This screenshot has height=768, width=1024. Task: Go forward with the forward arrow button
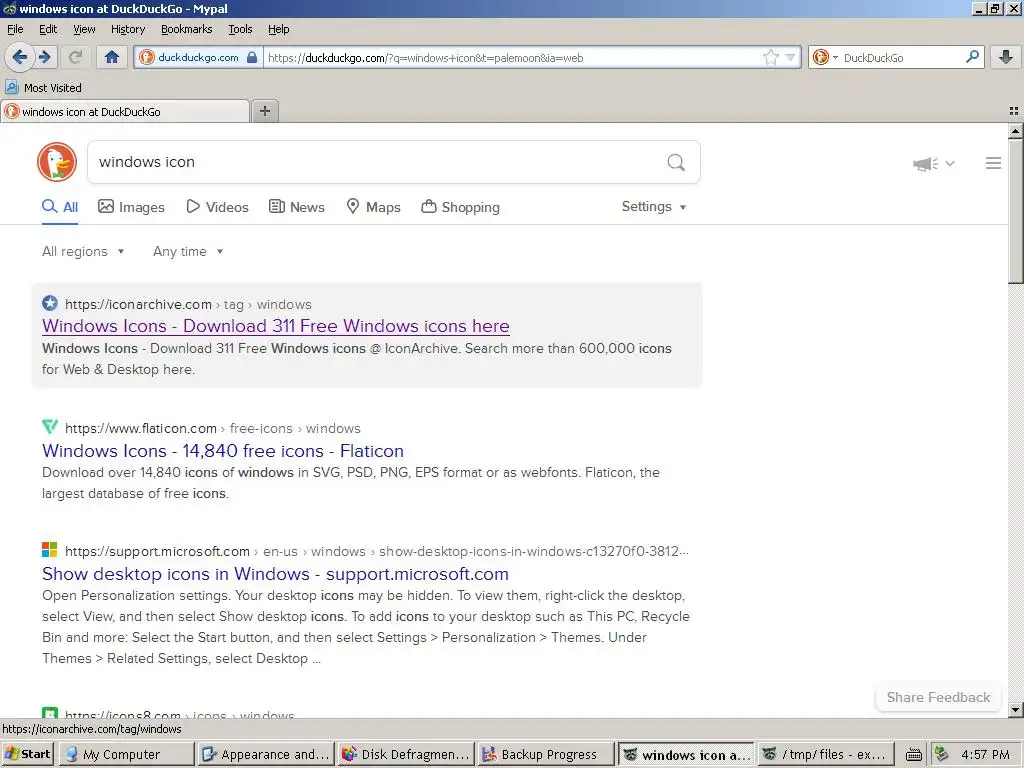[45, 57]
